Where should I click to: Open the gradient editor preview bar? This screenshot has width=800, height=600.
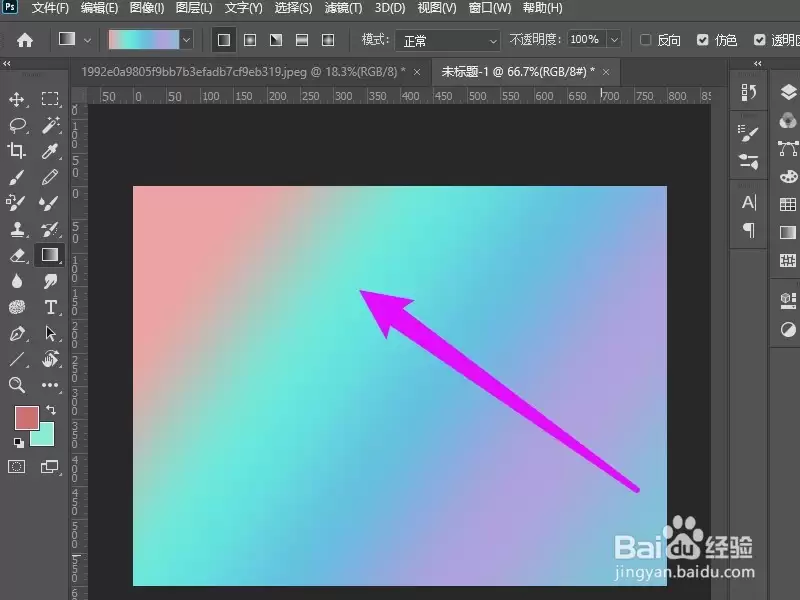point(144,40)
